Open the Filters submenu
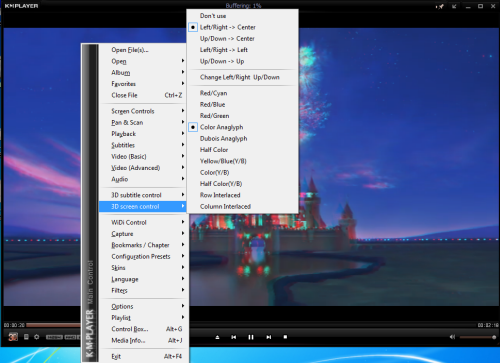This screenshot has width=500, height=363. (x=143, y=291)
